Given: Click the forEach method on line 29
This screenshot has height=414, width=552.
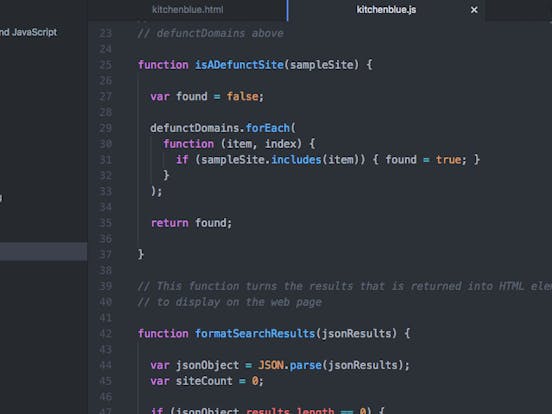Looking at the screenshot, I should click(x=268, y=128).
